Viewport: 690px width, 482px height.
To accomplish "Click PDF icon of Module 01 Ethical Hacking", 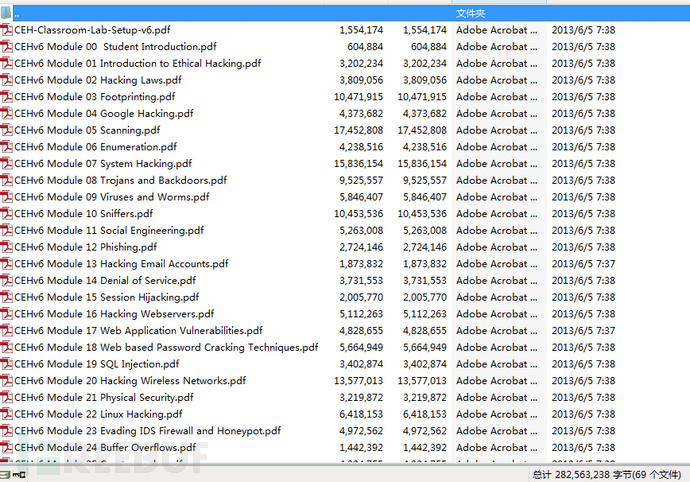I will (6, 63).
